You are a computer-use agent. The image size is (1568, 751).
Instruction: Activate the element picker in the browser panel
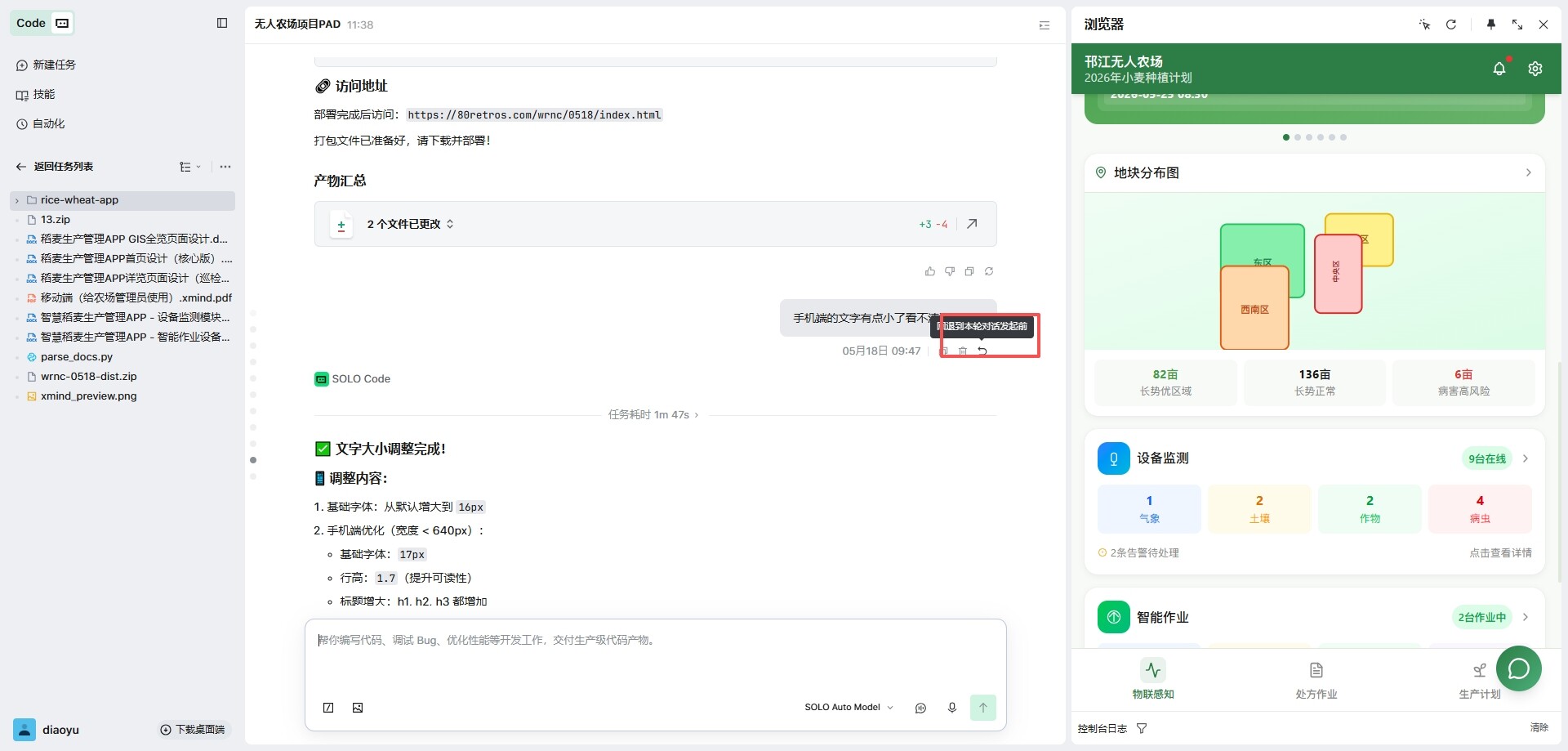coord(1424,25)
